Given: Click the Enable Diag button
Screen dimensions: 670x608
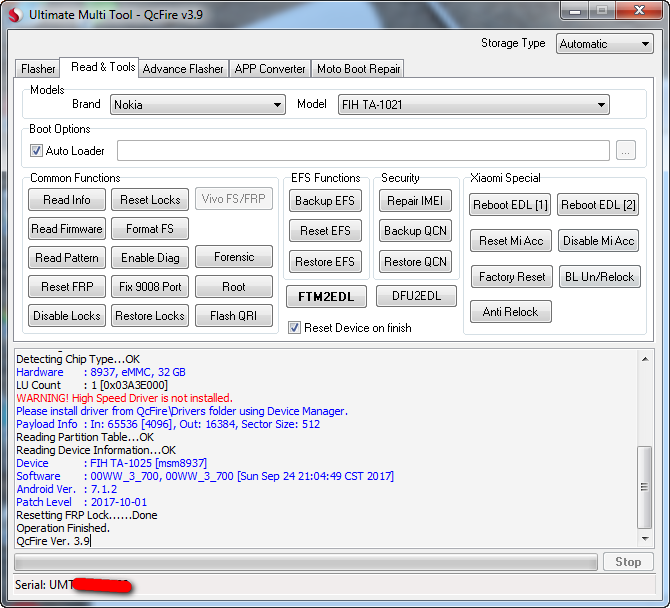Looking at the screenshot, I should click(150, 258).
